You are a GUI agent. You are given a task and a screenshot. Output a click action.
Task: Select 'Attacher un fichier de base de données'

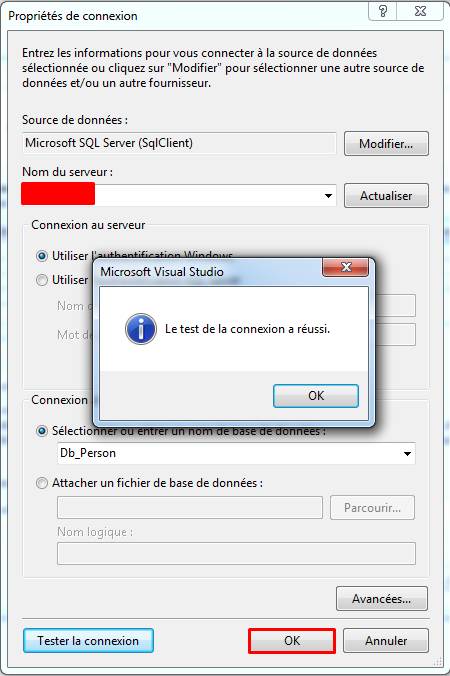click(41, 483)
